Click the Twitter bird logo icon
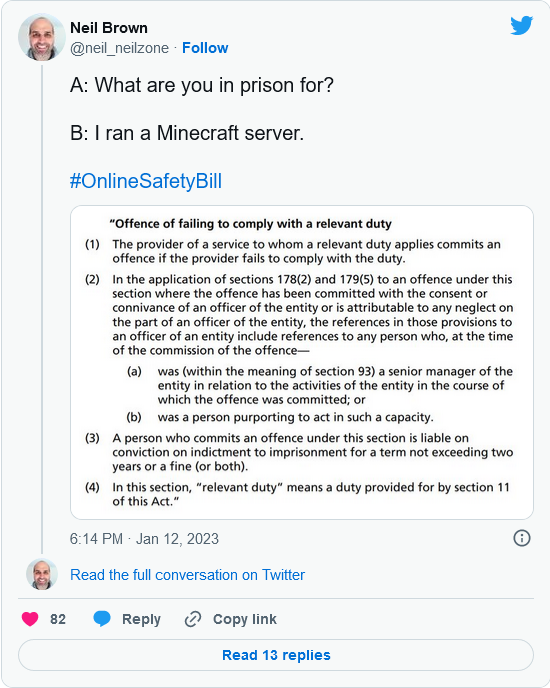The width and height of the screenshot is (550, 688). click(x=521, y=25)
